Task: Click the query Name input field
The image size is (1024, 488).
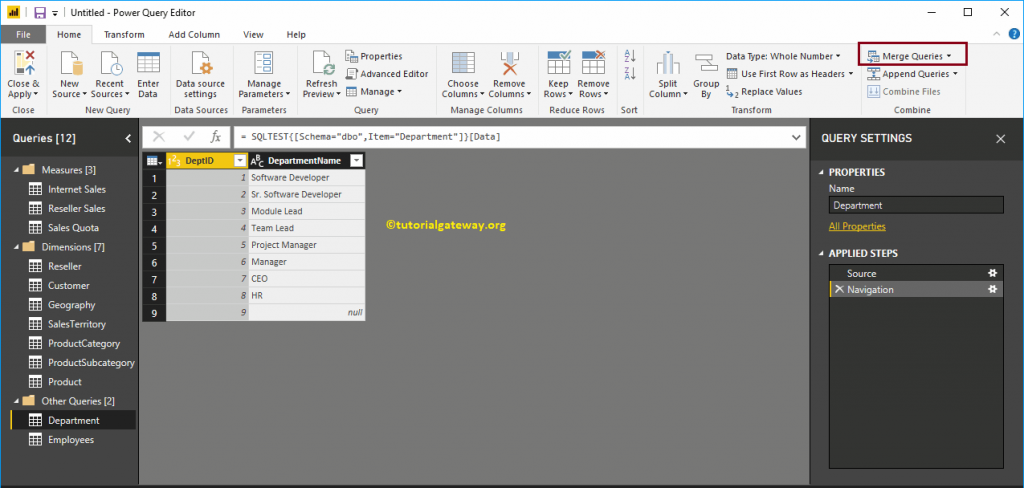Action: tap(916, 205)
